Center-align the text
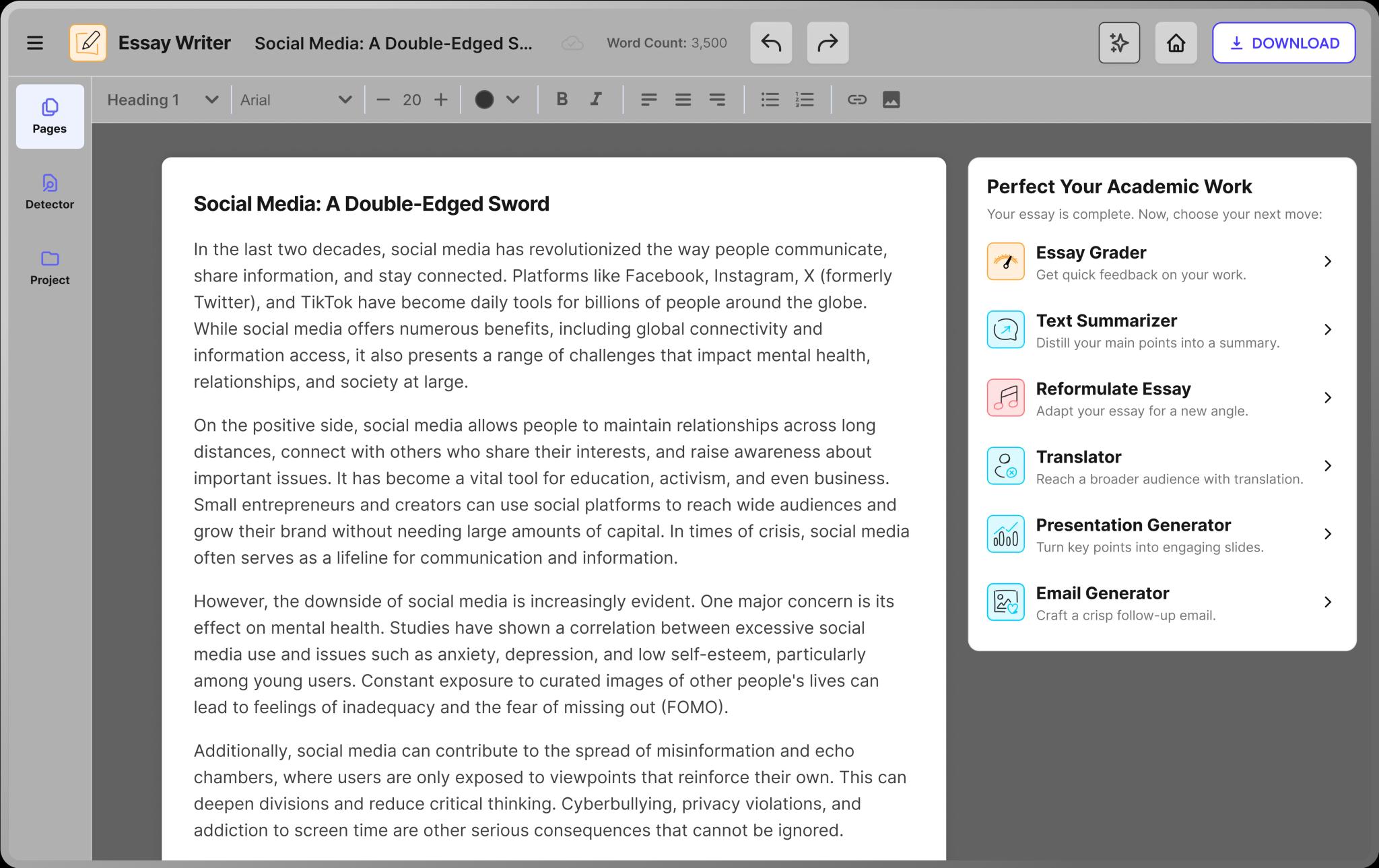 pos(683,100)
